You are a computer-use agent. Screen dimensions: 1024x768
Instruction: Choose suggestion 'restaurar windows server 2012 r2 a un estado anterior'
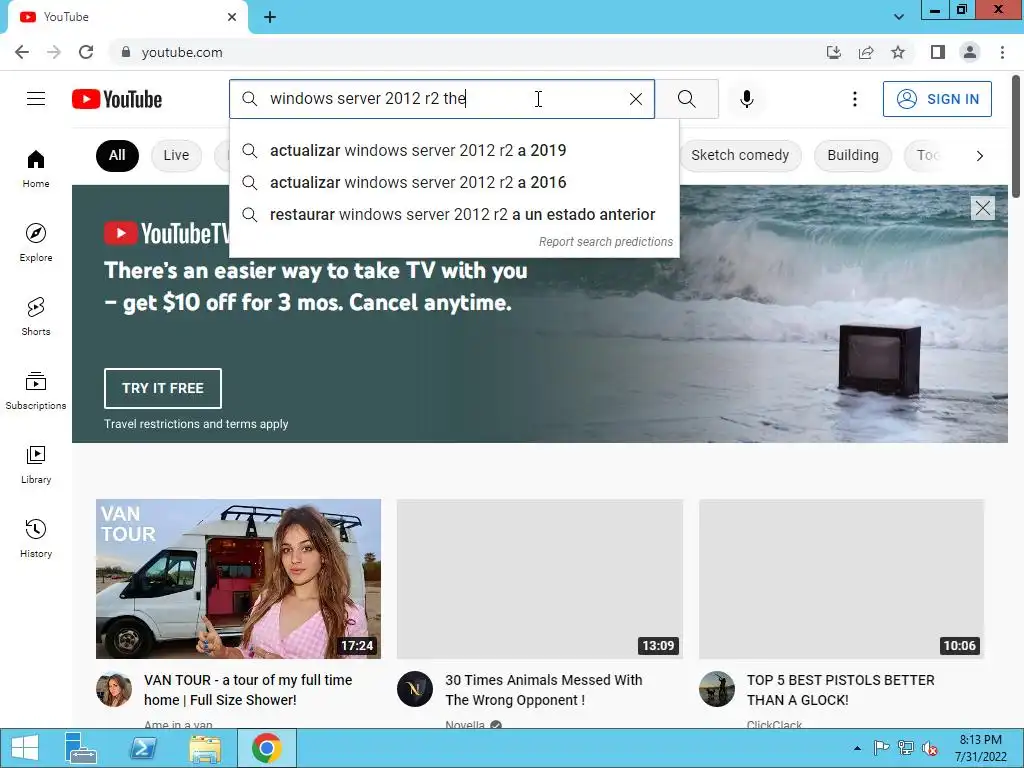[455, 214]
